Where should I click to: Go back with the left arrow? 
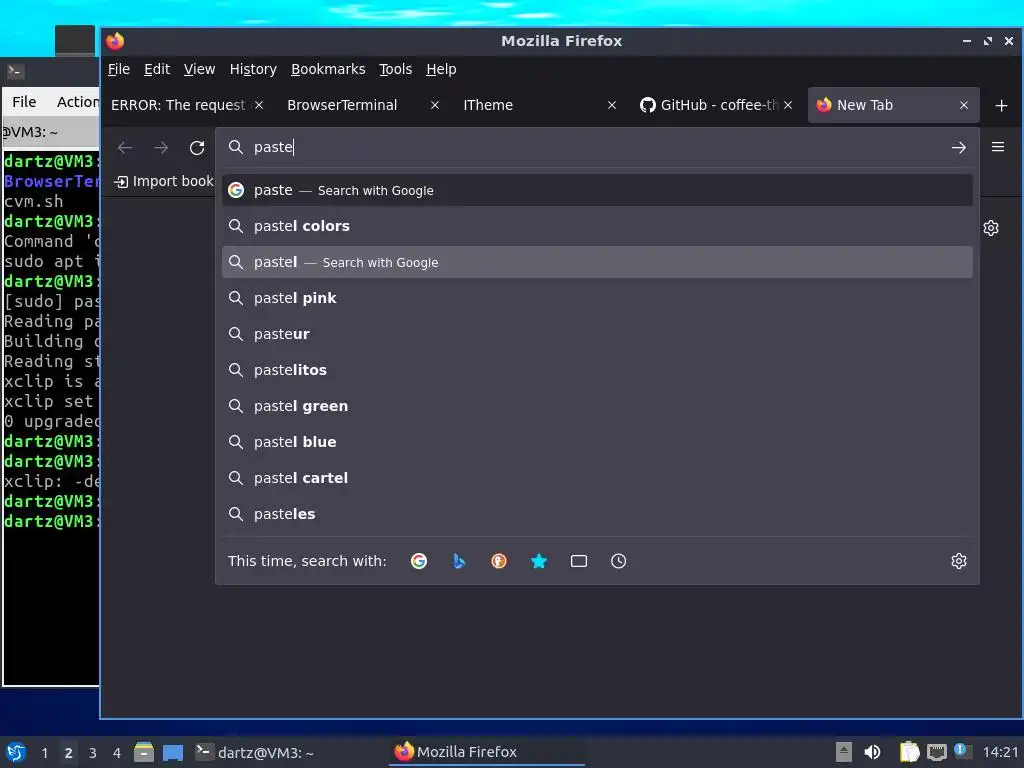pyautogui.click(x=125, y=148)
